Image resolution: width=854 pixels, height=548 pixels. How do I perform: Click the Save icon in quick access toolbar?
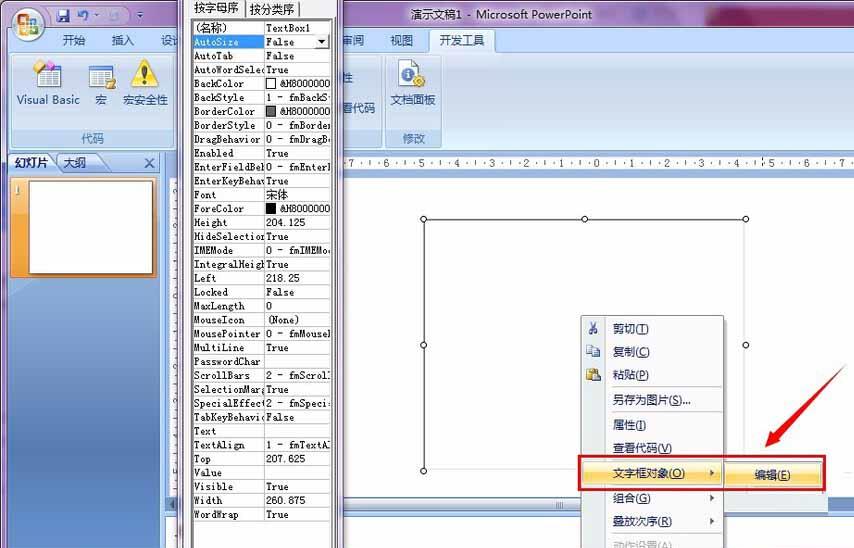click(x=63, y=16)
